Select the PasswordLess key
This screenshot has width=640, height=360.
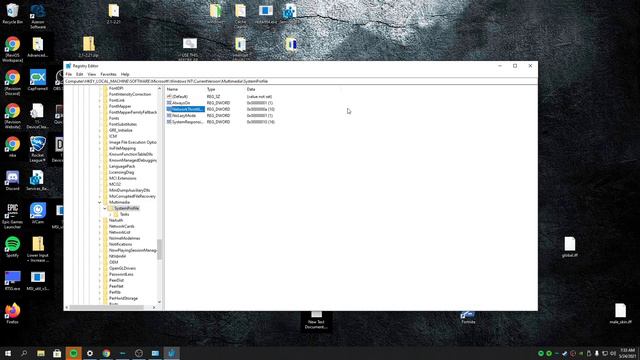point(121,274)
